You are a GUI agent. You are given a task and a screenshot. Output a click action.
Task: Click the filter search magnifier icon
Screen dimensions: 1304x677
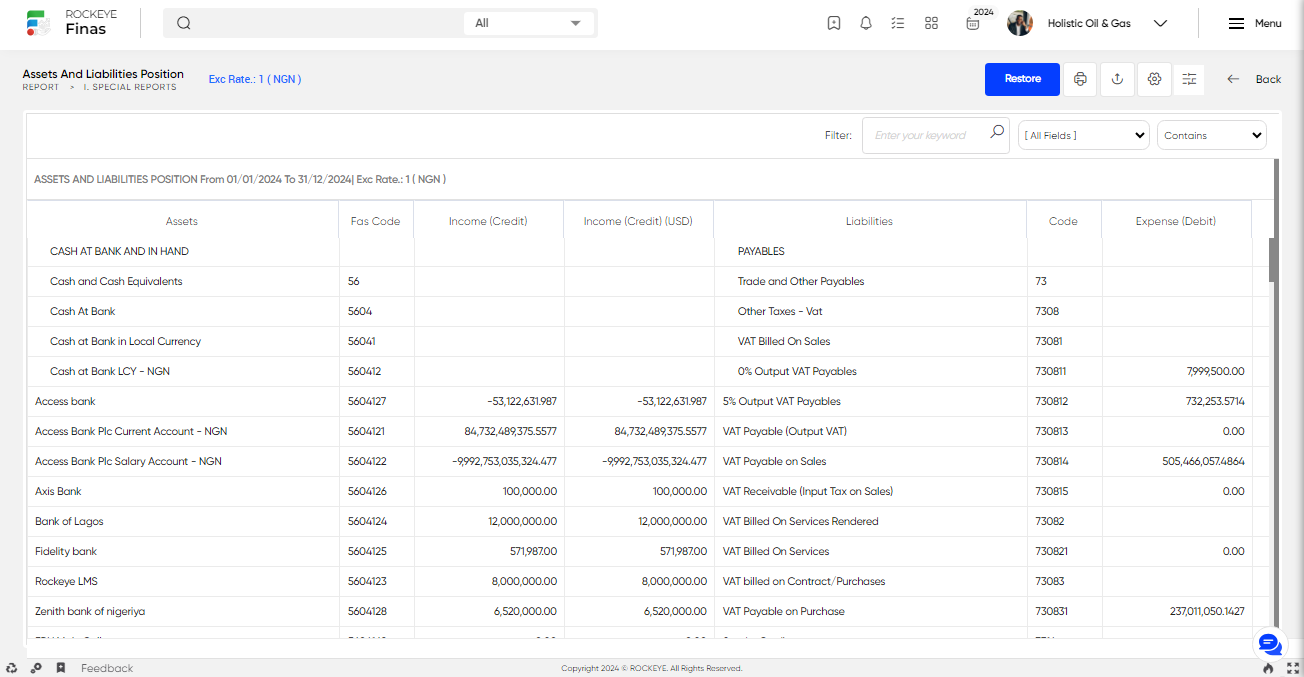tap(997, 132)
